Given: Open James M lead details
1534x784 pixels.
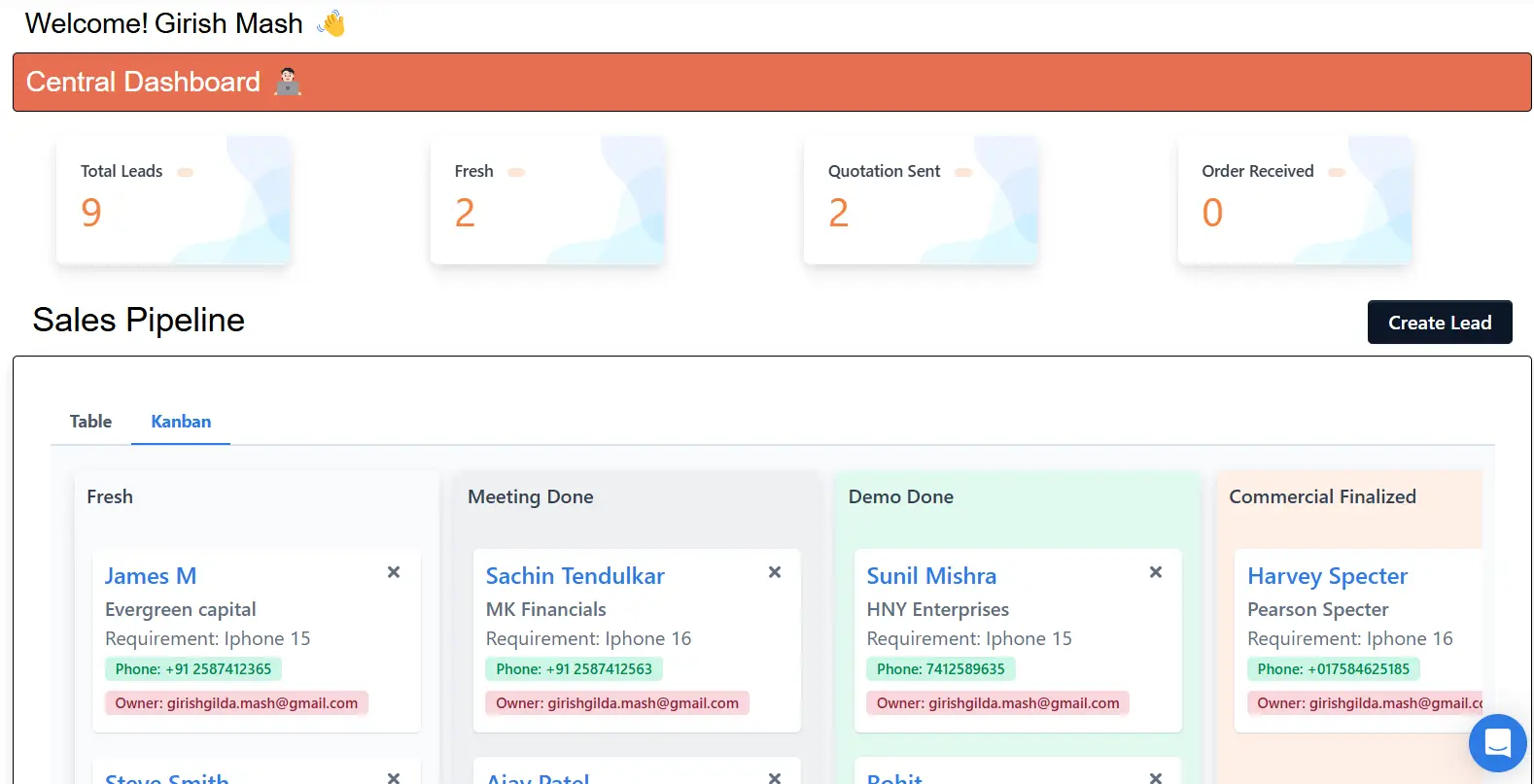Looking at the screenshot, I should 151,576.
